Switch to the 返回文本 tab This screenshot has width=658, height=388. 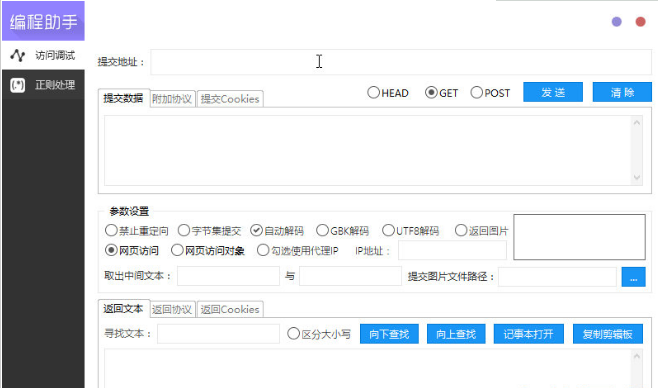pos(123,309)
